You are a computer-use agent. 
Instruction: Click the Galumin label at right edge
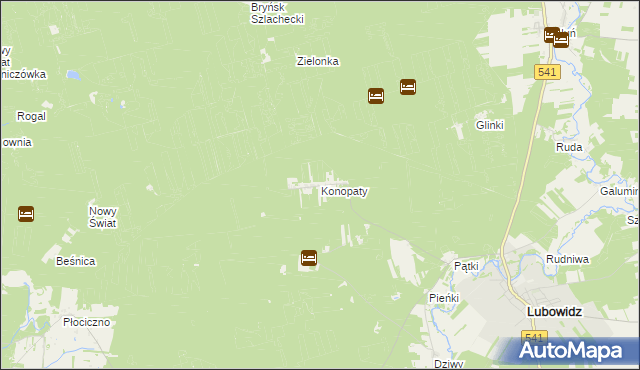coord(619,191)
